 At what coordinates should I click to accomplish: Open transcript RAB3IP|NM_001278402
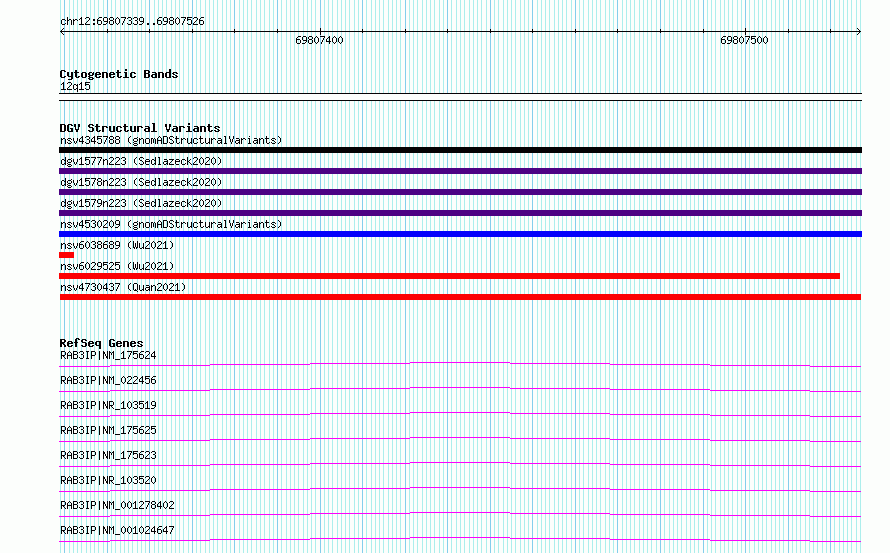coord(117,505)
